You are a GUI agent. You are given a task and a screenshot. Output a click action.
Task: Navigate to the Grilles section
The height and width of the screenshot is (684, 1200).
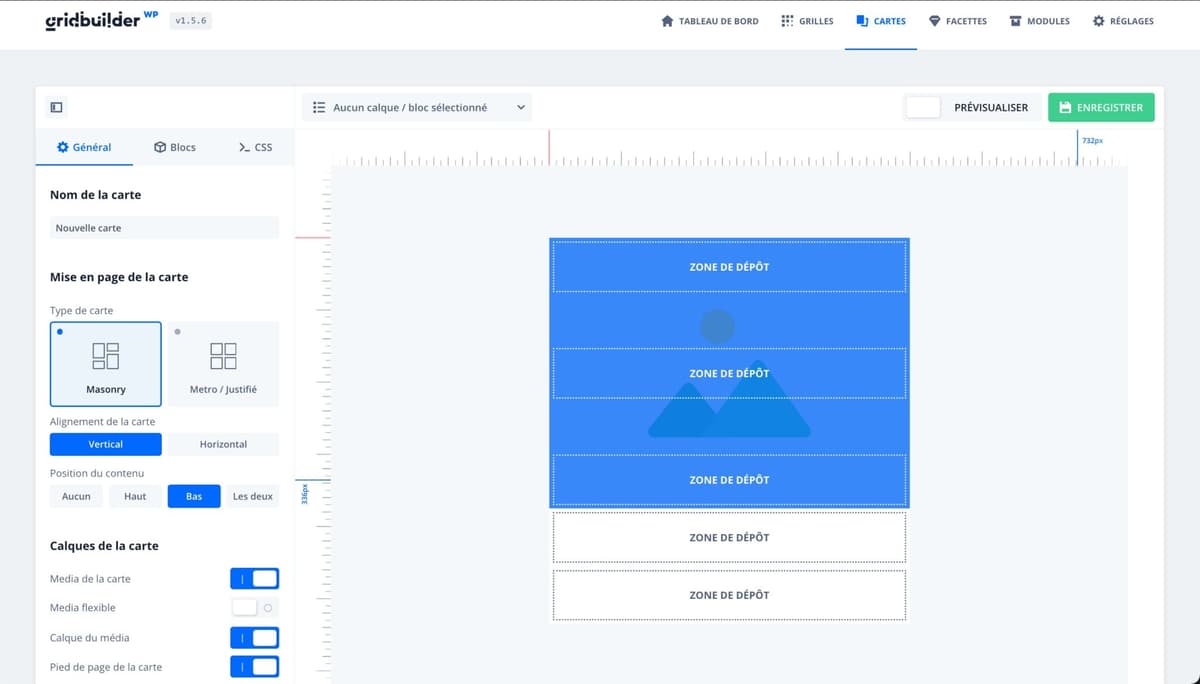[x=807, y=20]
